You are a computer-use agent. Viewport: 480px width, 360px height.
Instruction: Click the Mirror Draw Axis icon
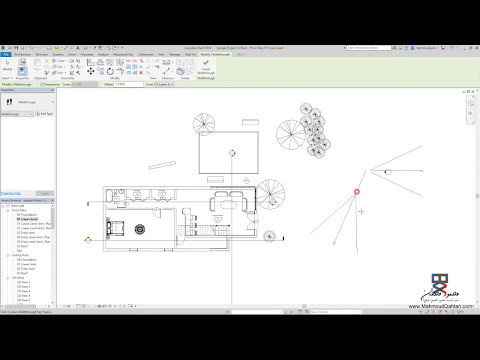[x=120, y=62]
